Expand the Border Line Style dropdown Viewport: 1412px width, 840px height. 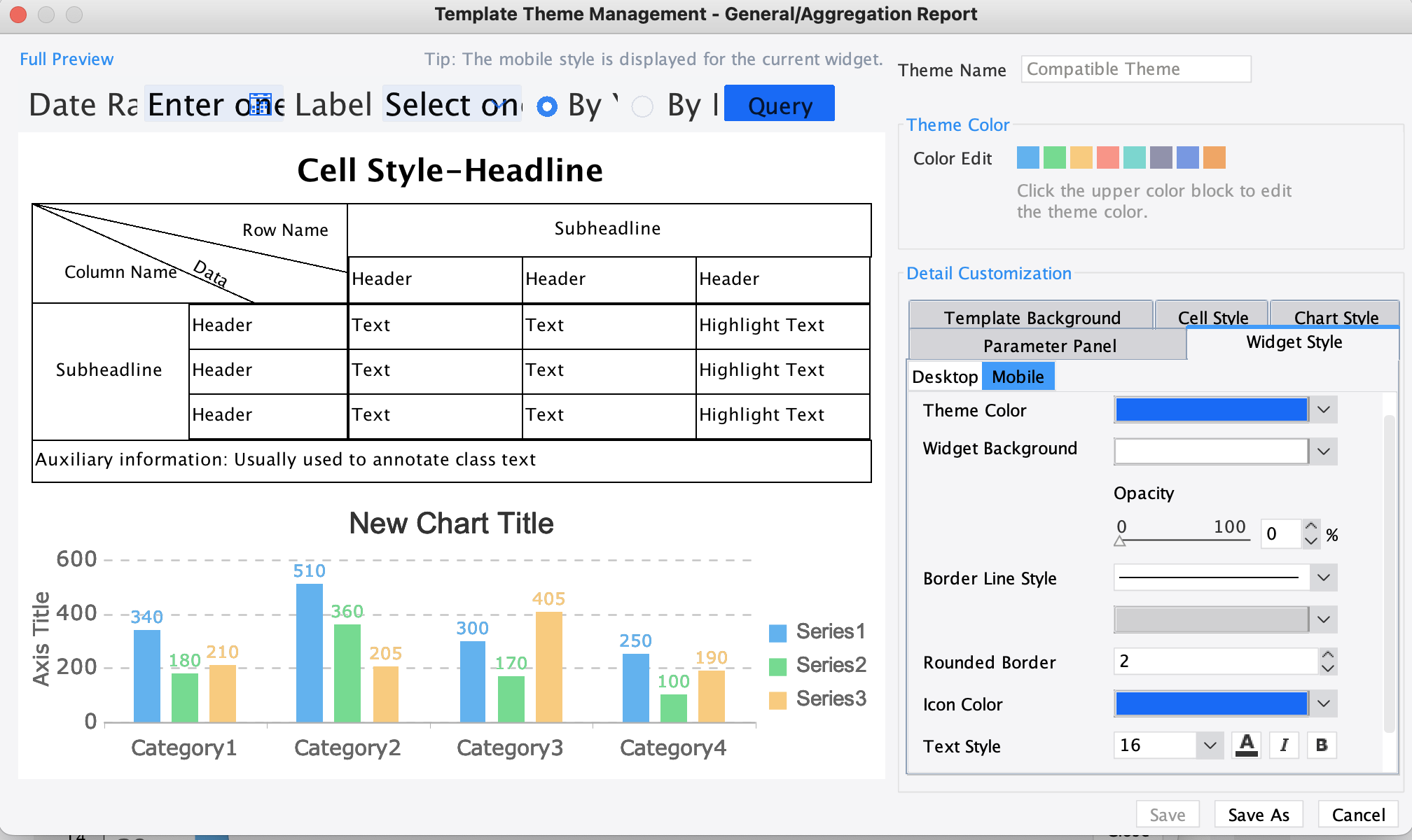(x=1323, y=577)
